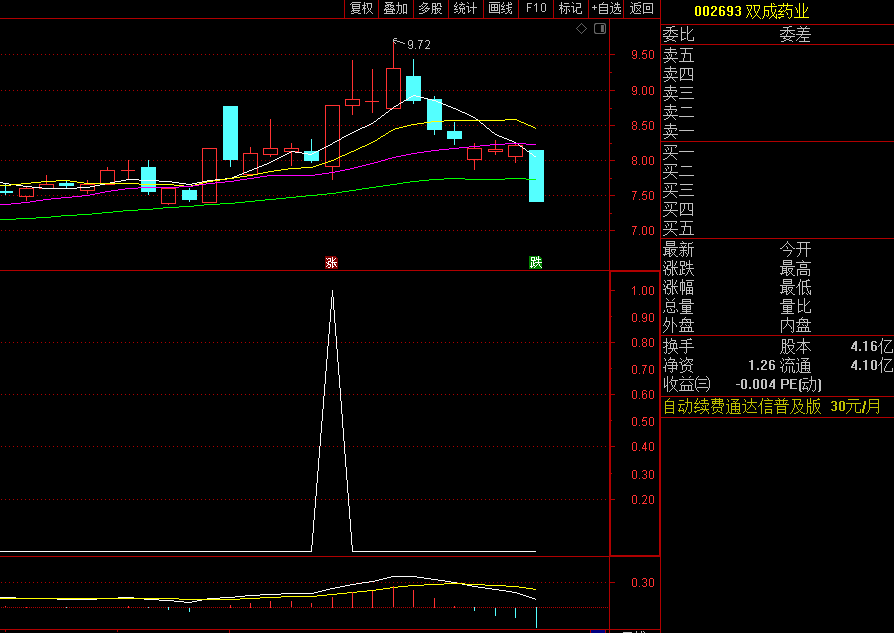
Task: Click the 量比 volume ratio label
Action: [x=795, y=307]
